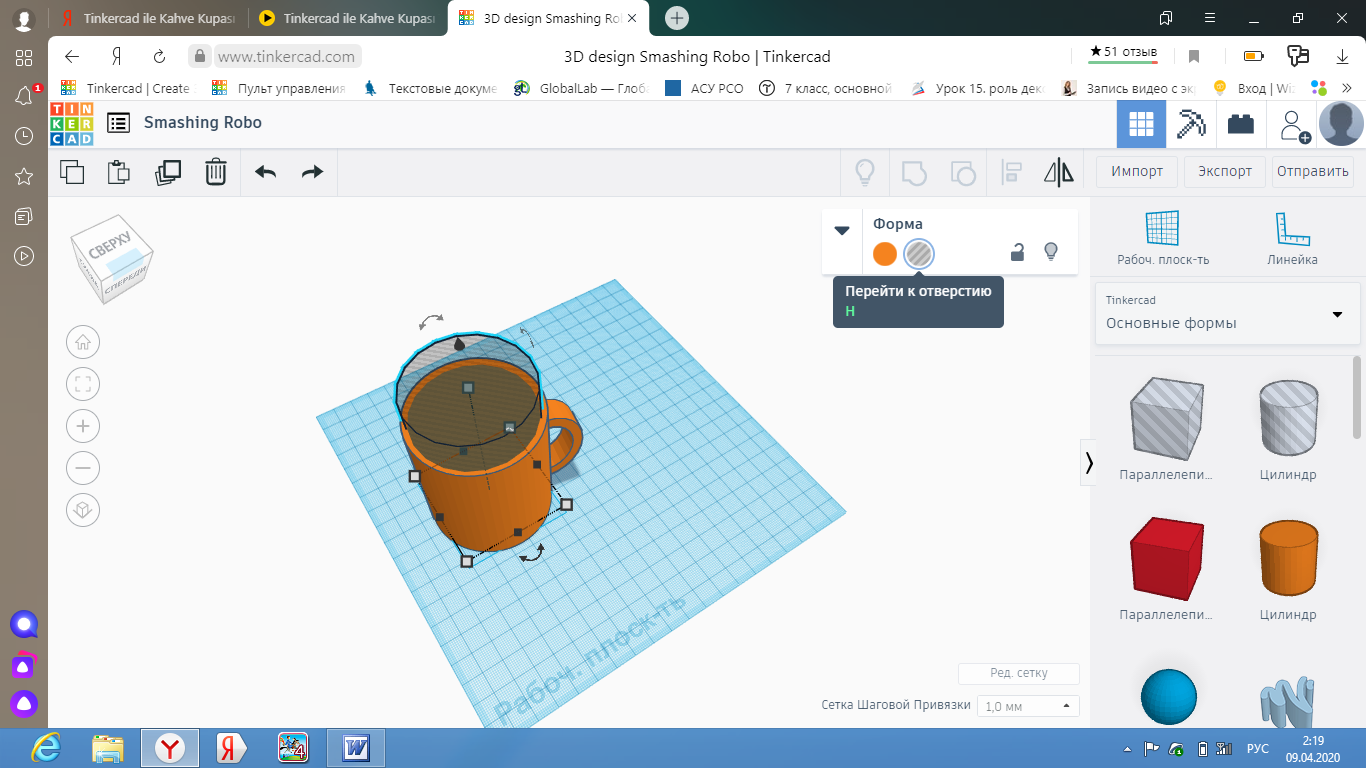Open the АСУ РСО bookmark
The image size is (1366, 768).
704,88
